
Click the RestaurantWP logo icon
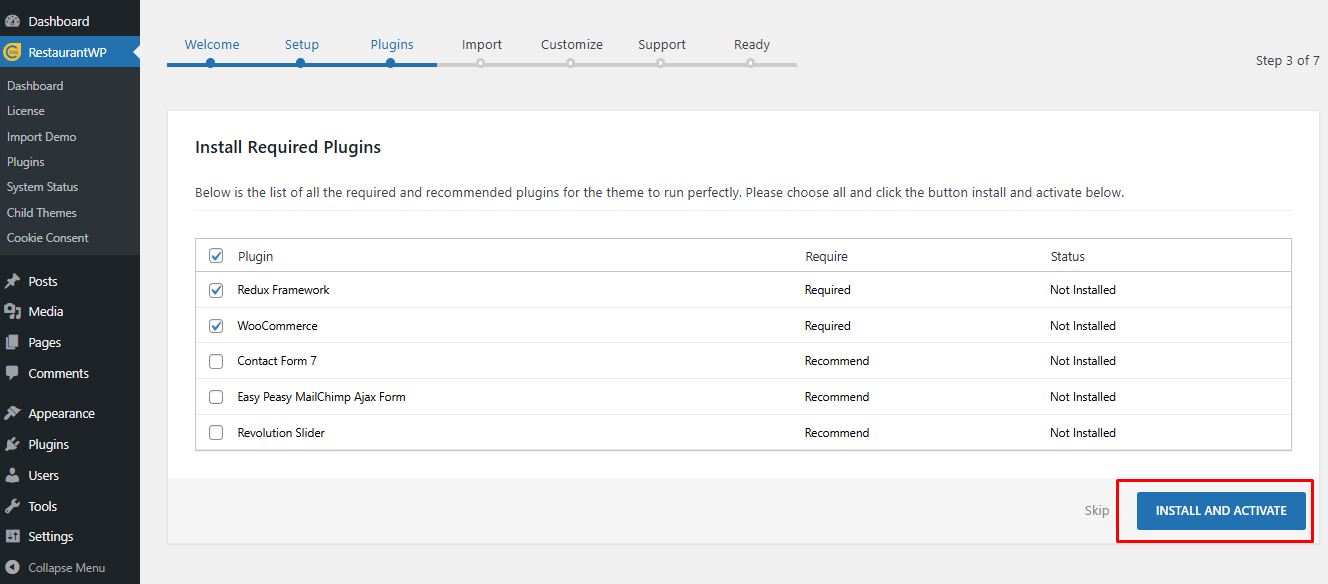(12, 52)
